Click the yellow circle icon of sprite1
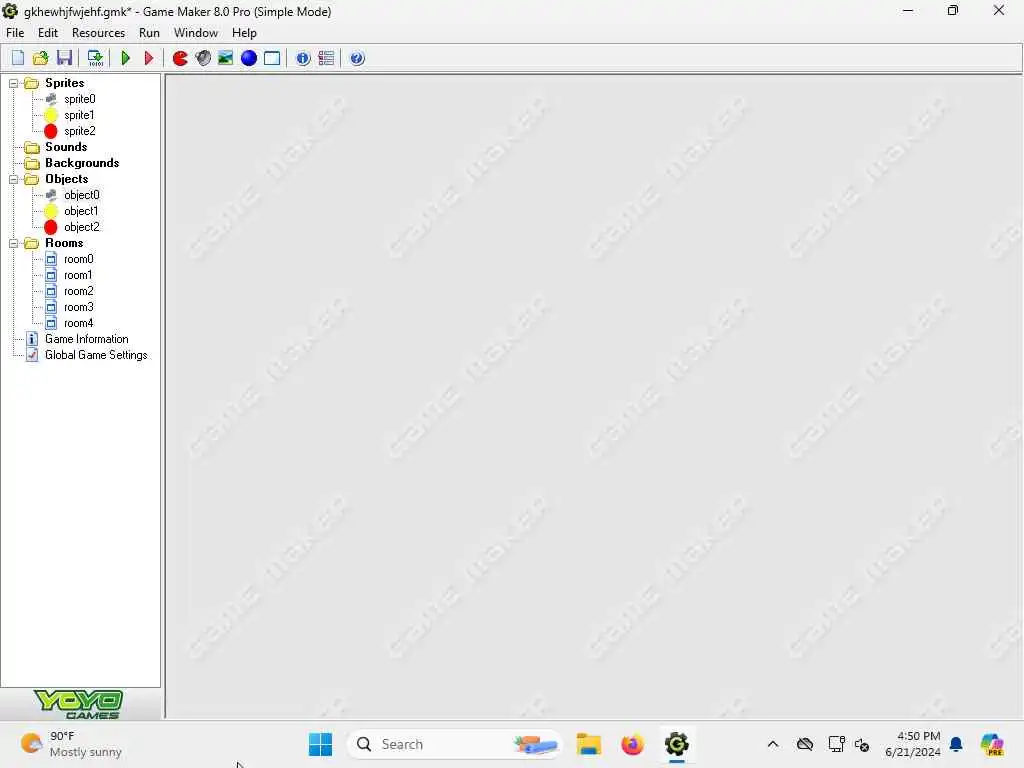Screen dimensions: 1024x768 tap(51, 115)
